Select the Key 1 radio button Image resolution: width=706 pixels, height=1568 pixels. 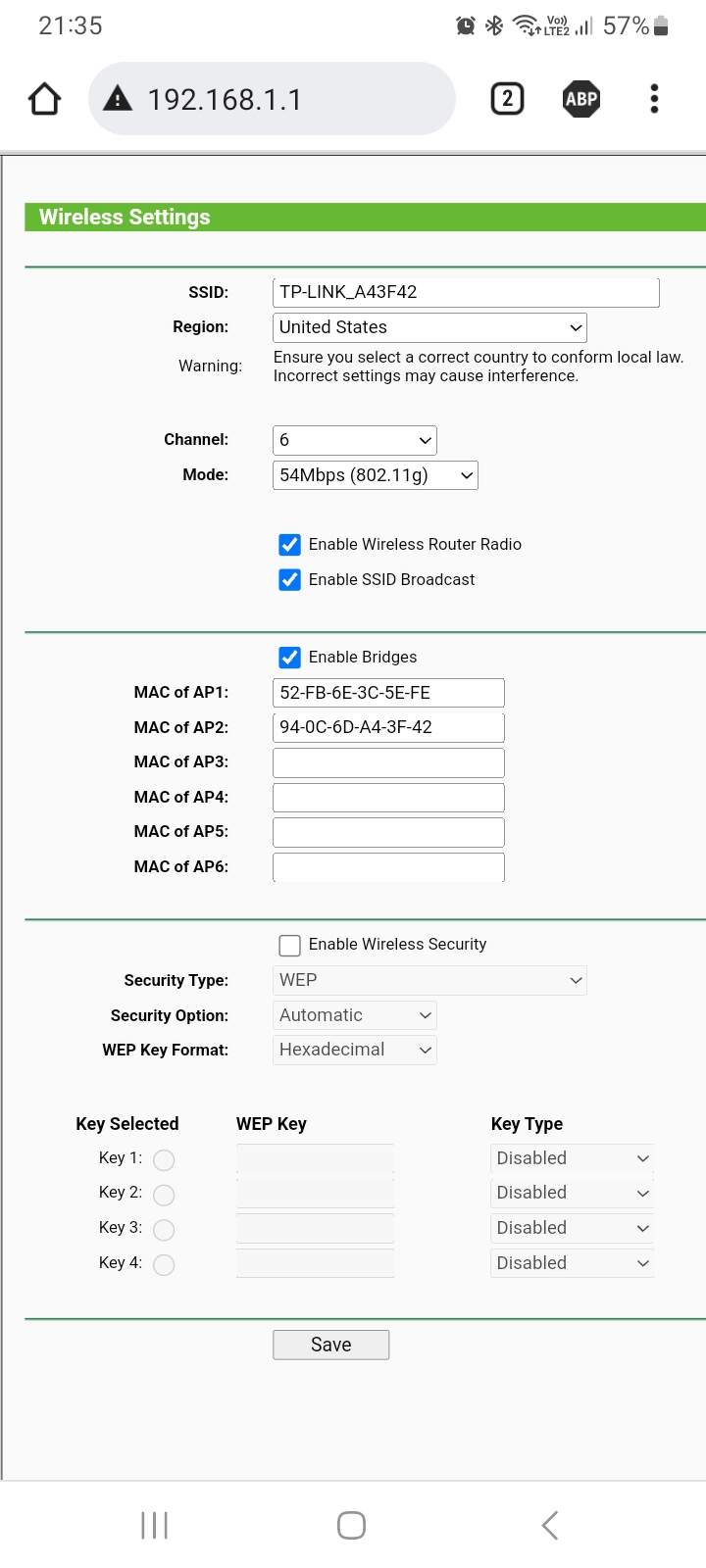pyautogui.click(x=164, y=1159)
